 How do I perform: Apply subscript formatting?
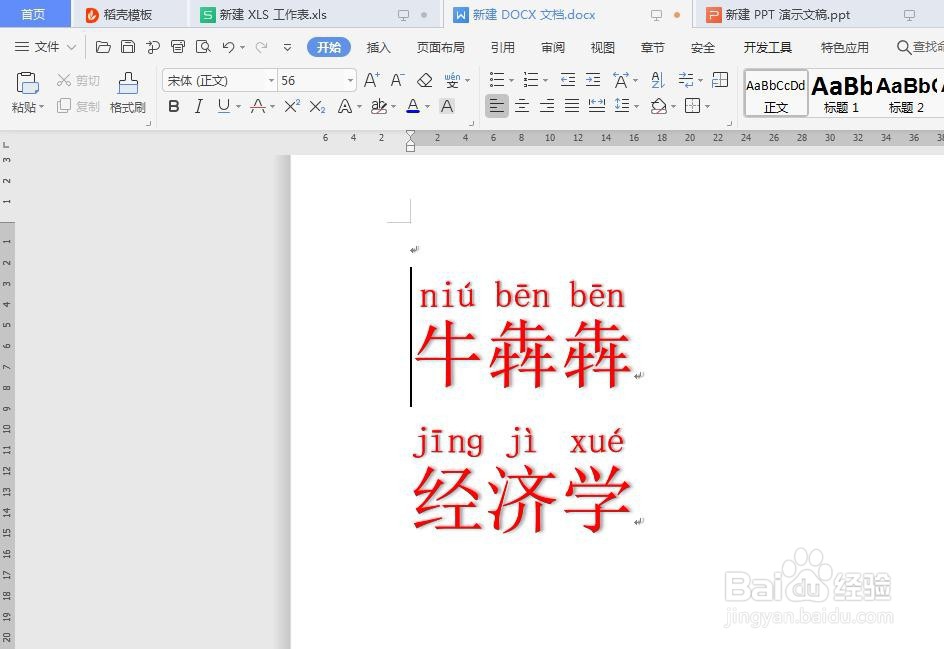point(316,106)
